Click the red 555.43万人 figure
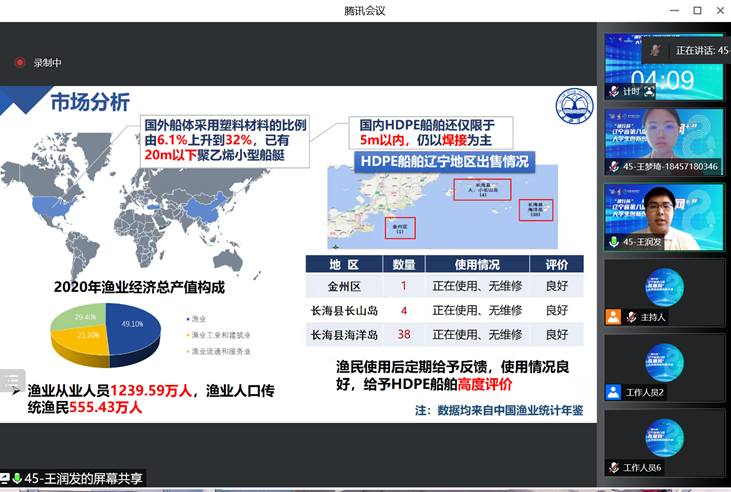731x492 pixels. pos(105,407)
